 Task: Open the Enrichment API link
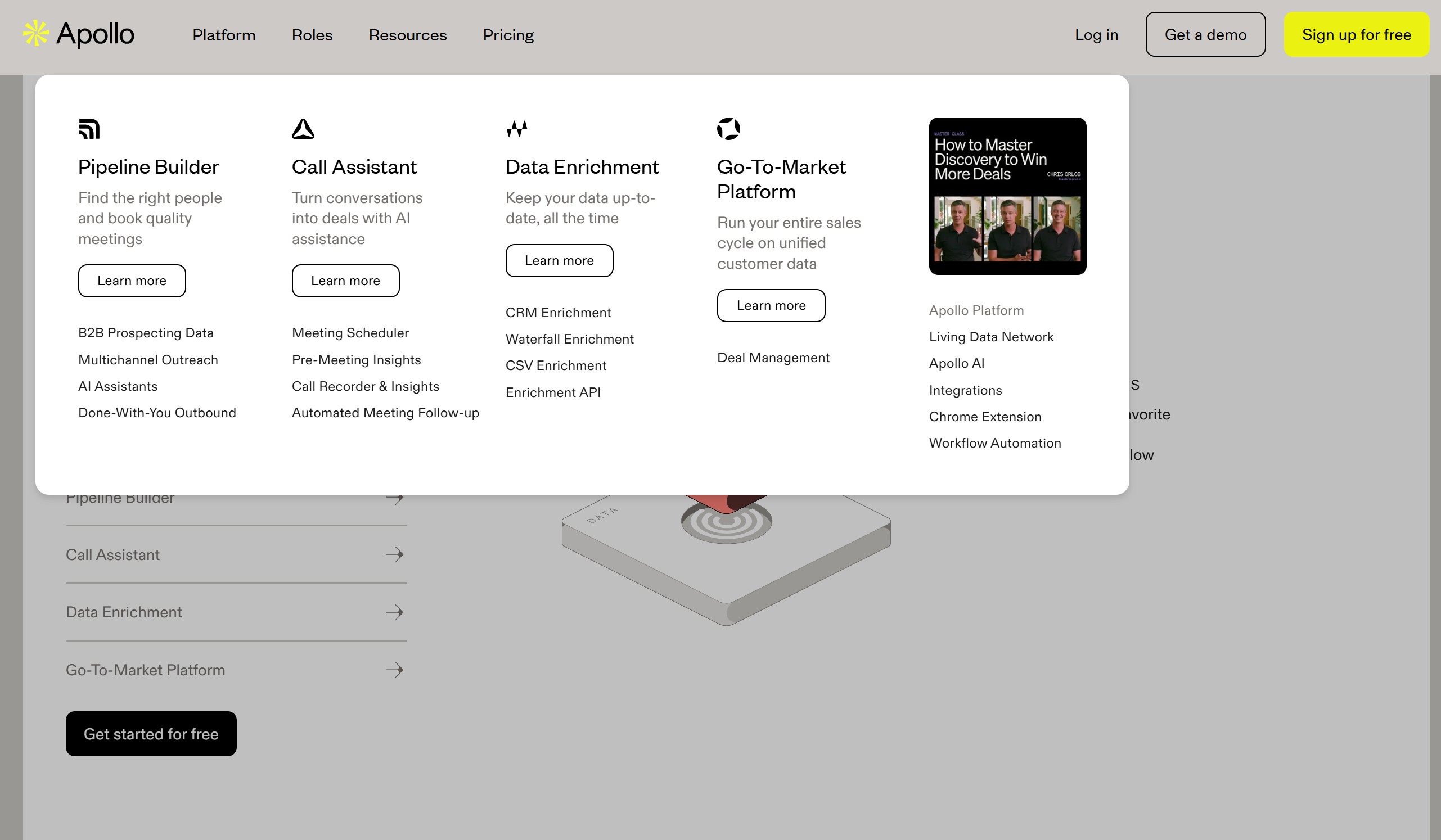(x=553, y=392)
